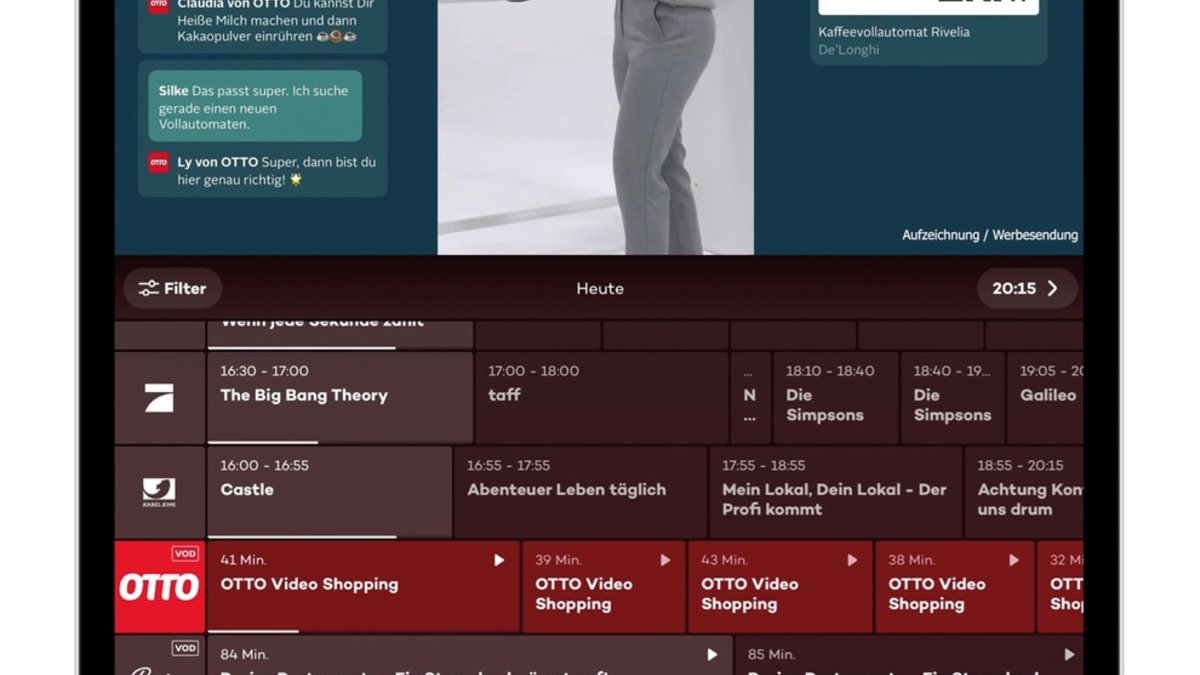Select the Kabel Eins channel logo
The image size is (1200, 675).
159,491
